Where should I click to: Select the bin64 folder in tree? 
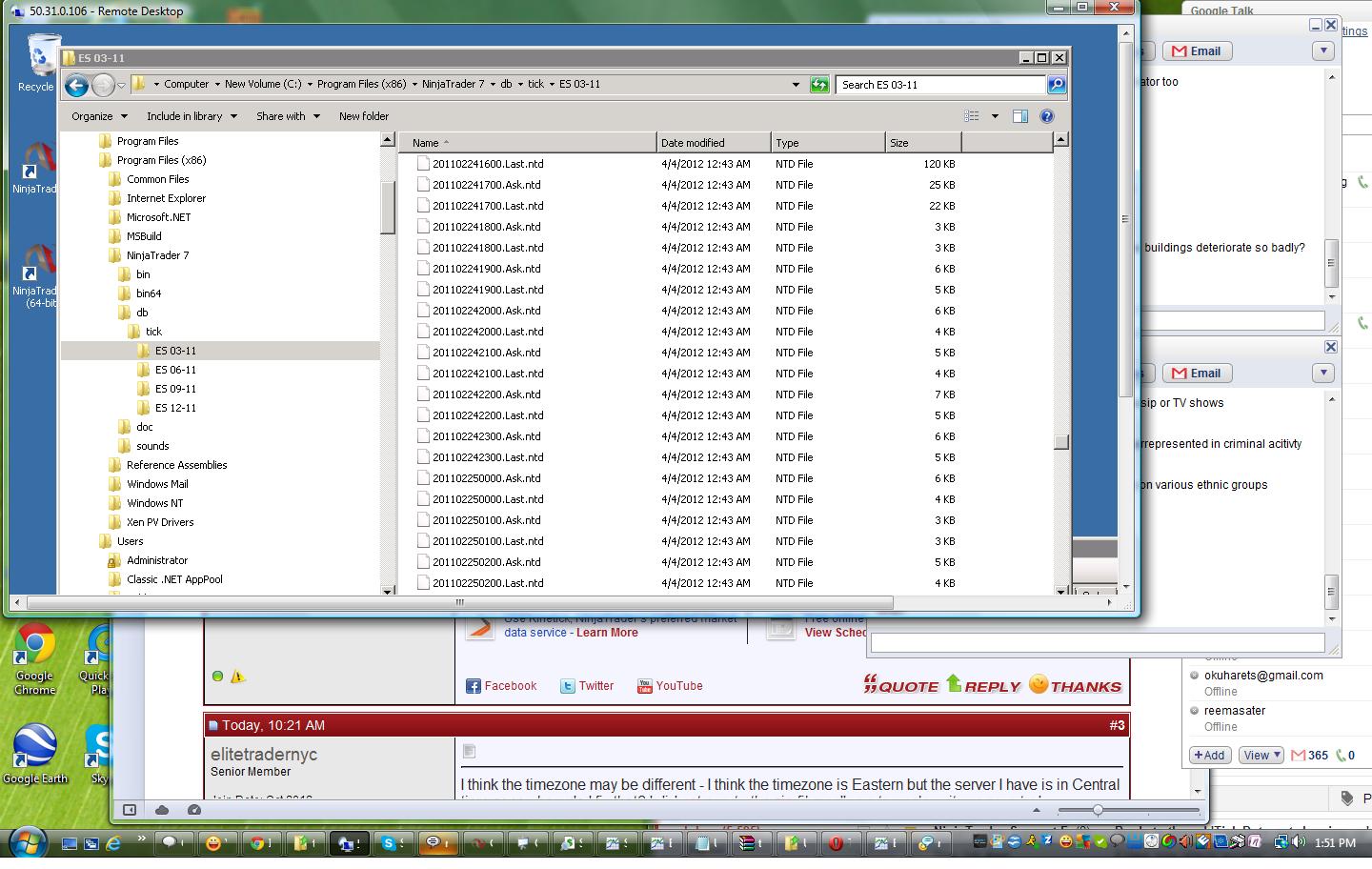149,293
